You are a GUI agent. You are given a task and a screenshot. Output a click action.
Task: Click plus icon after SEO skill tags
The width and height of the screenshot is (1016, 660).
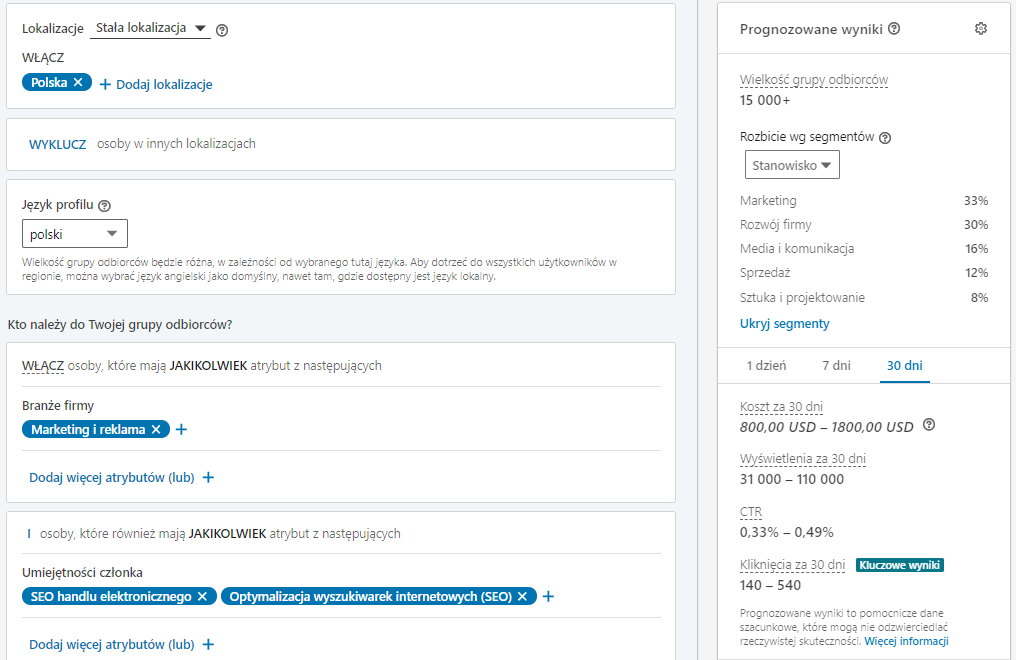(548, 597)
